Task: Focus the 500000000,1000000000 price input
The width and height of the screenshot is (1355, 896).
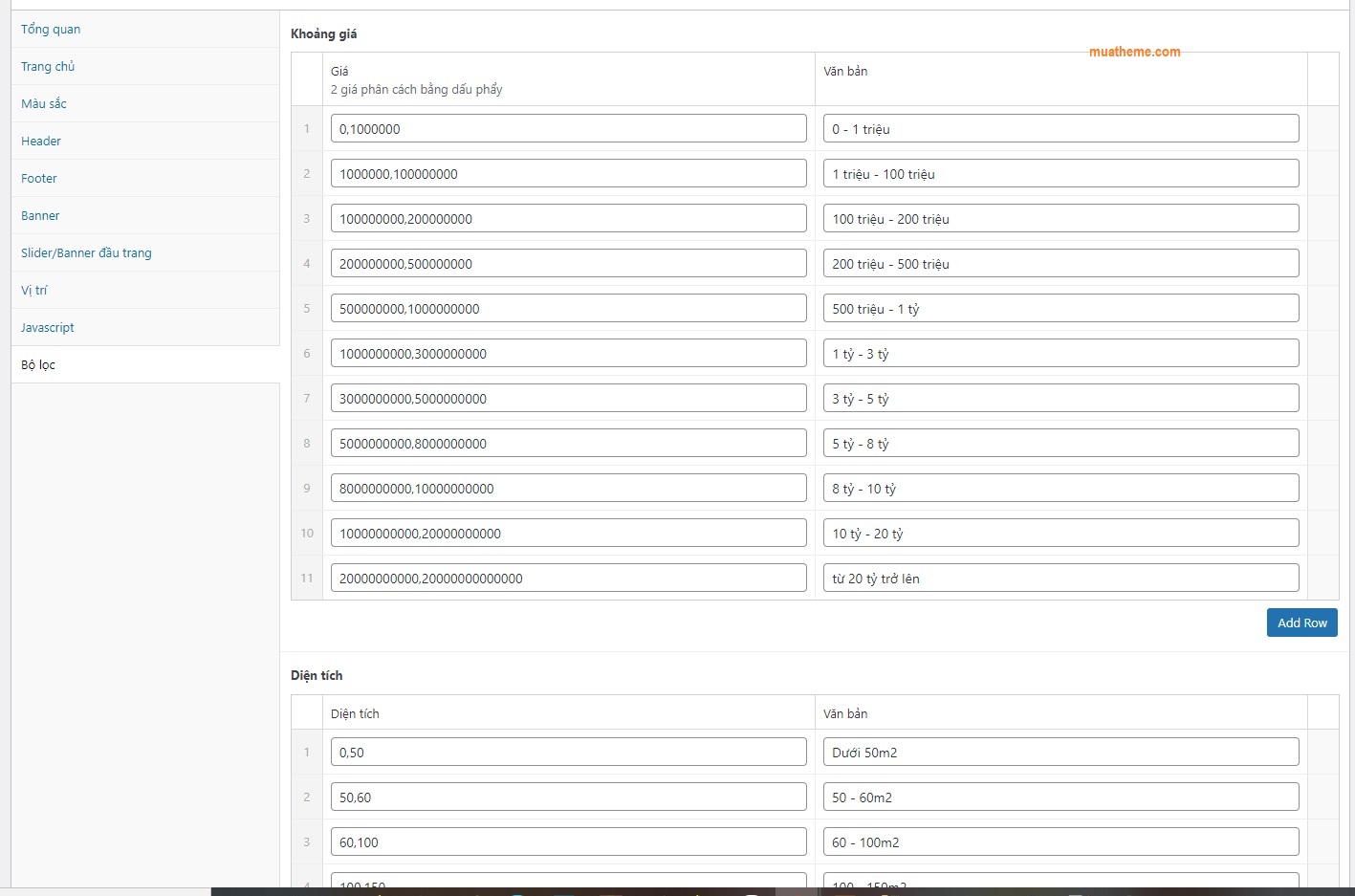Action: pos(568,309)
